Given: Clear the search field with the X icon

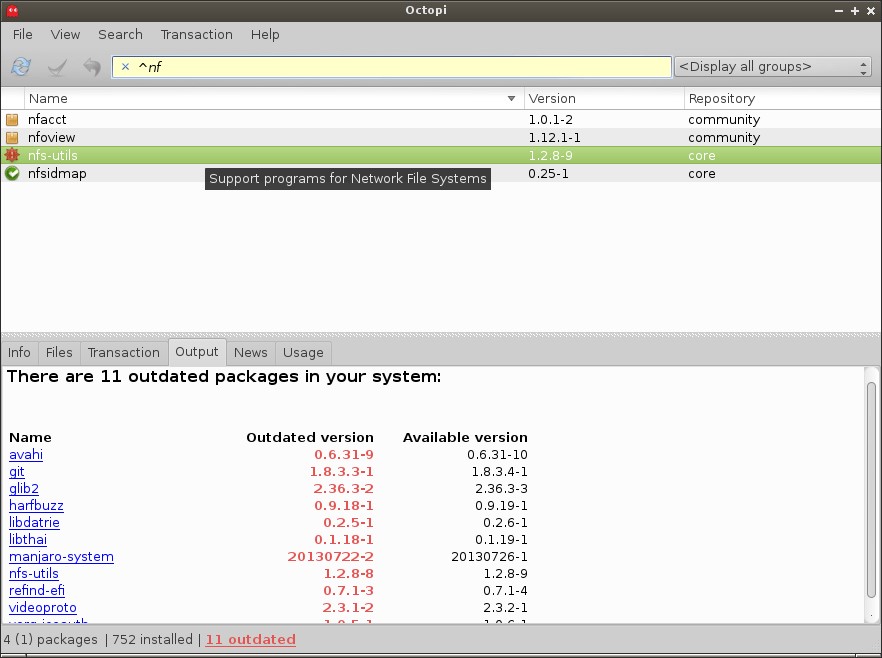Looking at the screenshot, I should tap(125, 67).
